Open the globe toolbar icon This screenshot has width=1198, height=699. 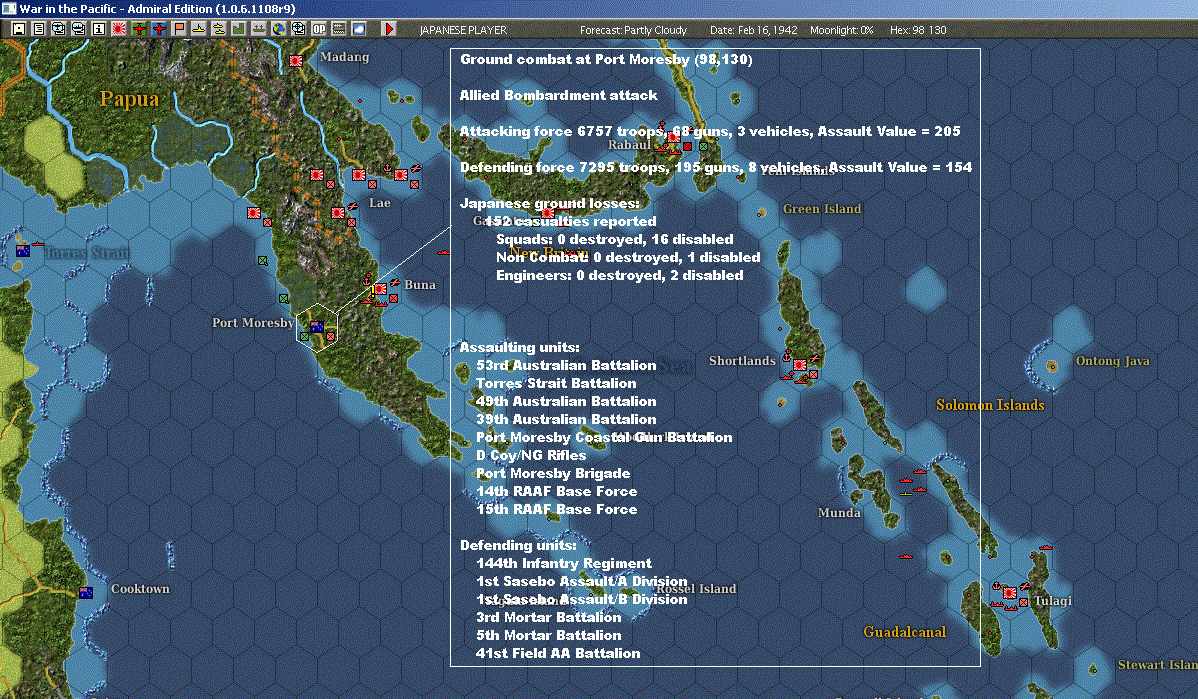(x=279, y=29)
